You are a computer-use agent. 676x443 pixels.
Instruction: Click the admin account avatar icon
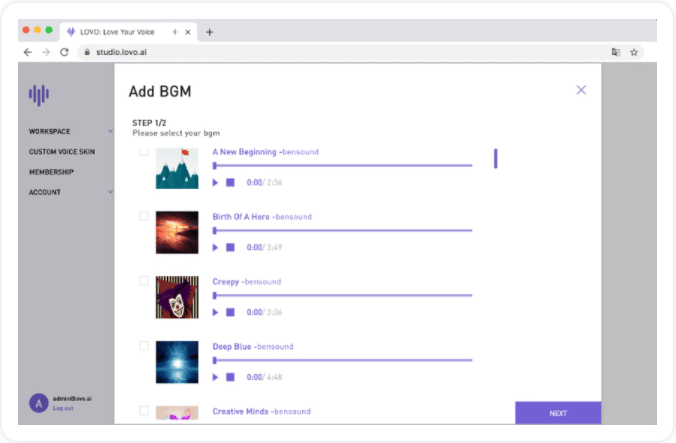(38, 403)
